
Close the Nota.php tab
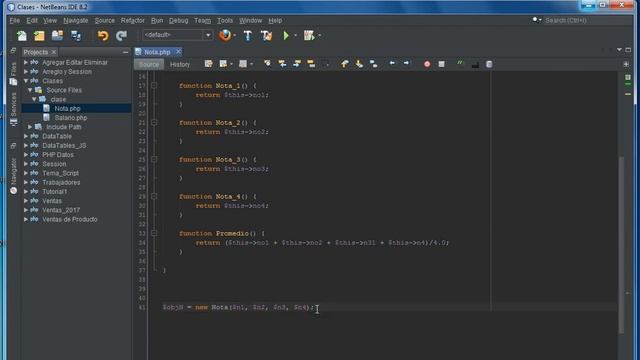click(x=178, y=52)
